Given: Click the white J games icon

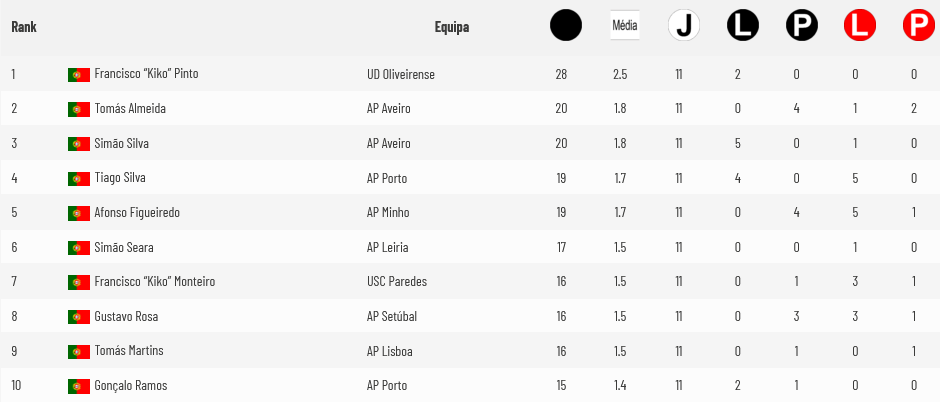Looking at the screenshot, I should coord(683,26).
